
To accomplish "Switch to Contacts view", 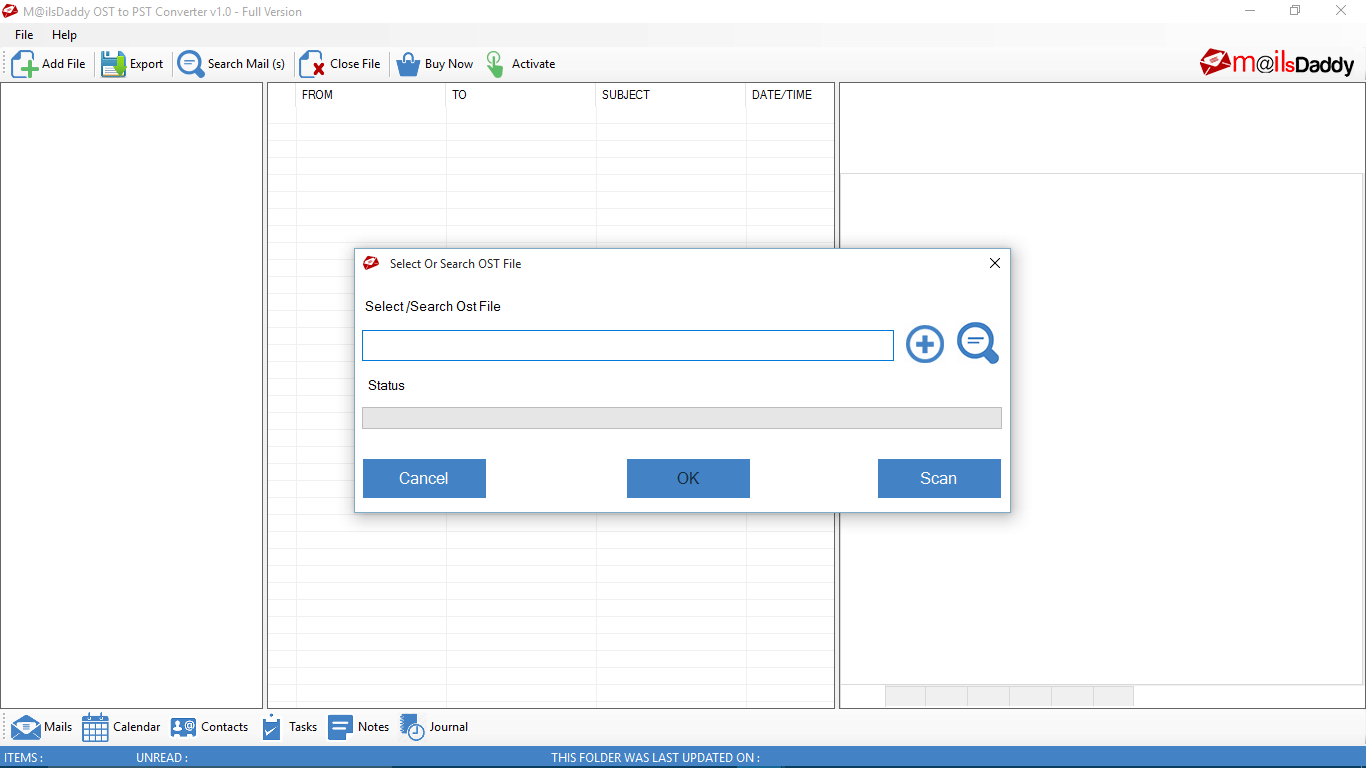I will click(x=209, y=727).
